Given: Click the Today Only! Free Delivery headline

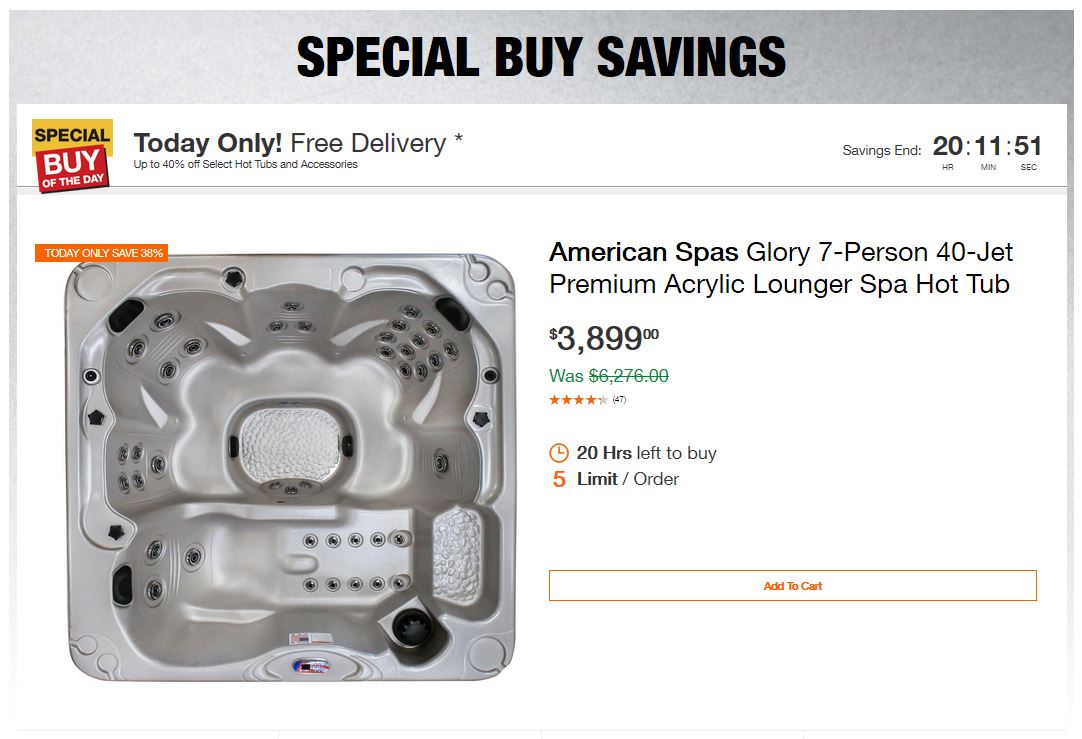Looking at the screenshot, I should point(298,143).
